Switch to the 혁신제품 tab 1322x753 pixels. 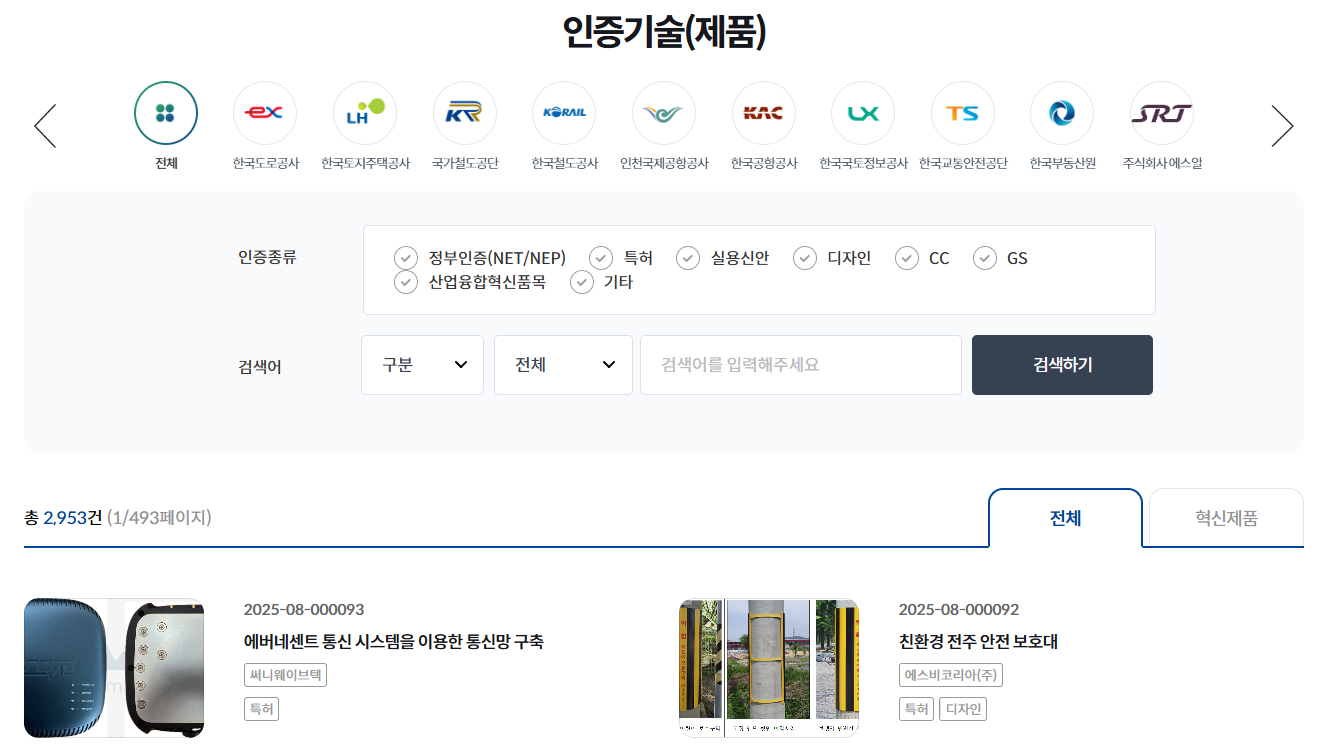click(x=1226, y=518)
